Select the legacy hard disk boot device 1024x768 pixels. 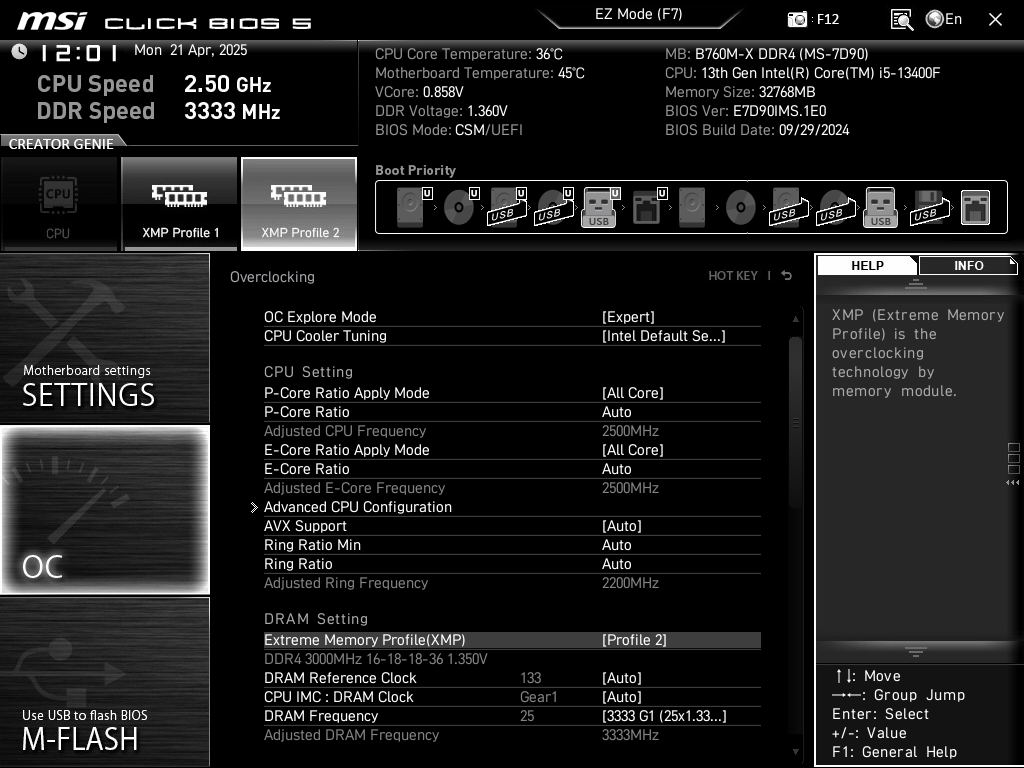692,207
